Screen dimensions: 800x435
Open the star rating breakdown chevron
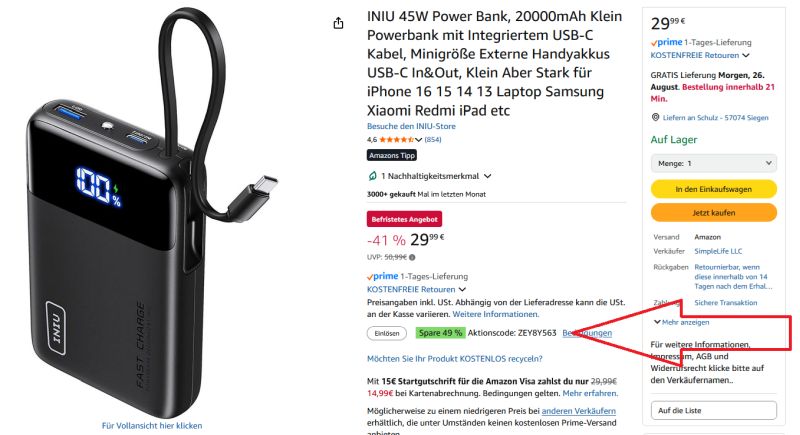418,140
